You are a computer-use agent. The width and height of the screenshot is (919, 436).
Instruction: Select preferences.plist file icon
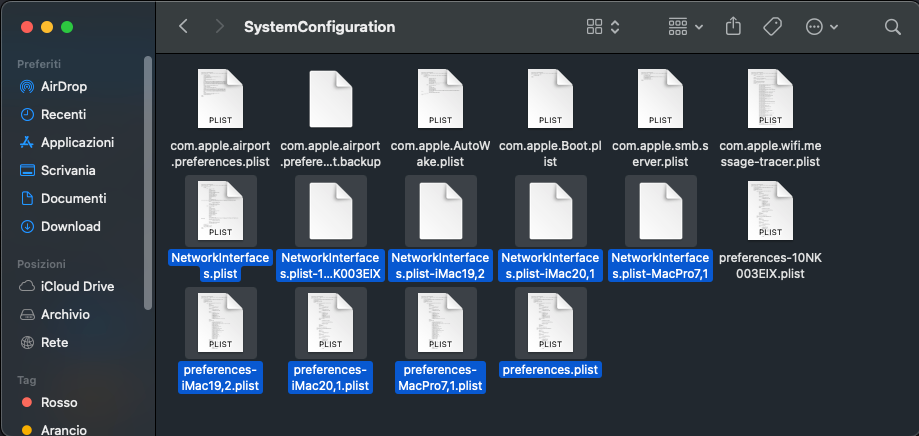pos(550,322)
